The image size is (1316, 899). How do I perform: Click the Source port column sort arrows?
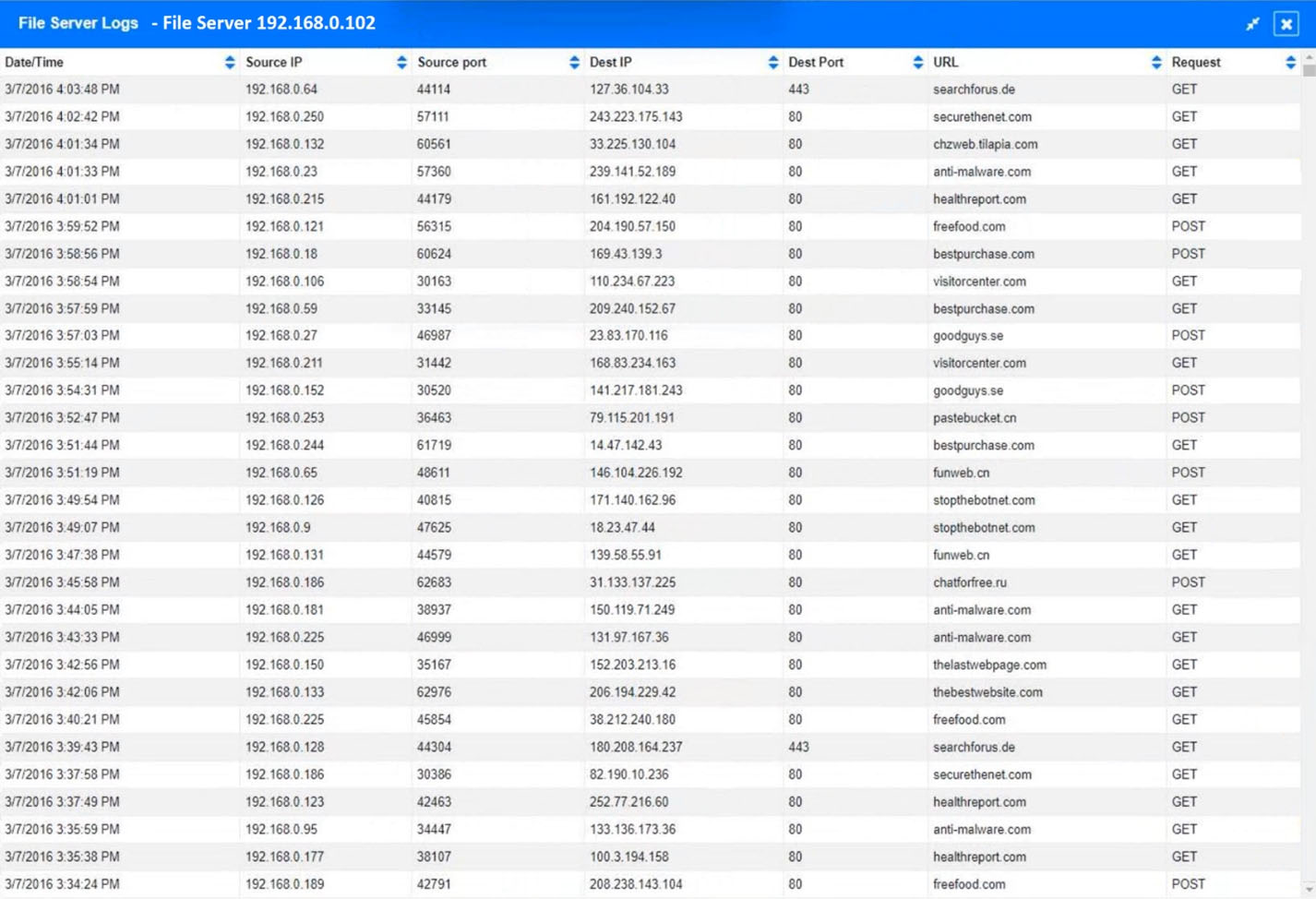(x=574, y=62)
